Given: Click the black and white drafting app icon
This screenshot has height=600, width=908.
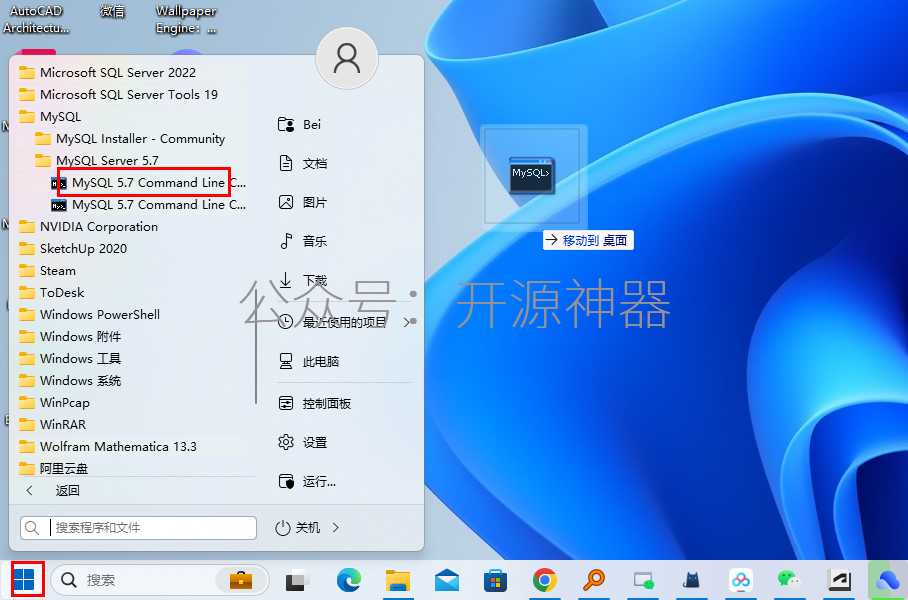Looking at the screenshot, I should (x=839, y=580).
